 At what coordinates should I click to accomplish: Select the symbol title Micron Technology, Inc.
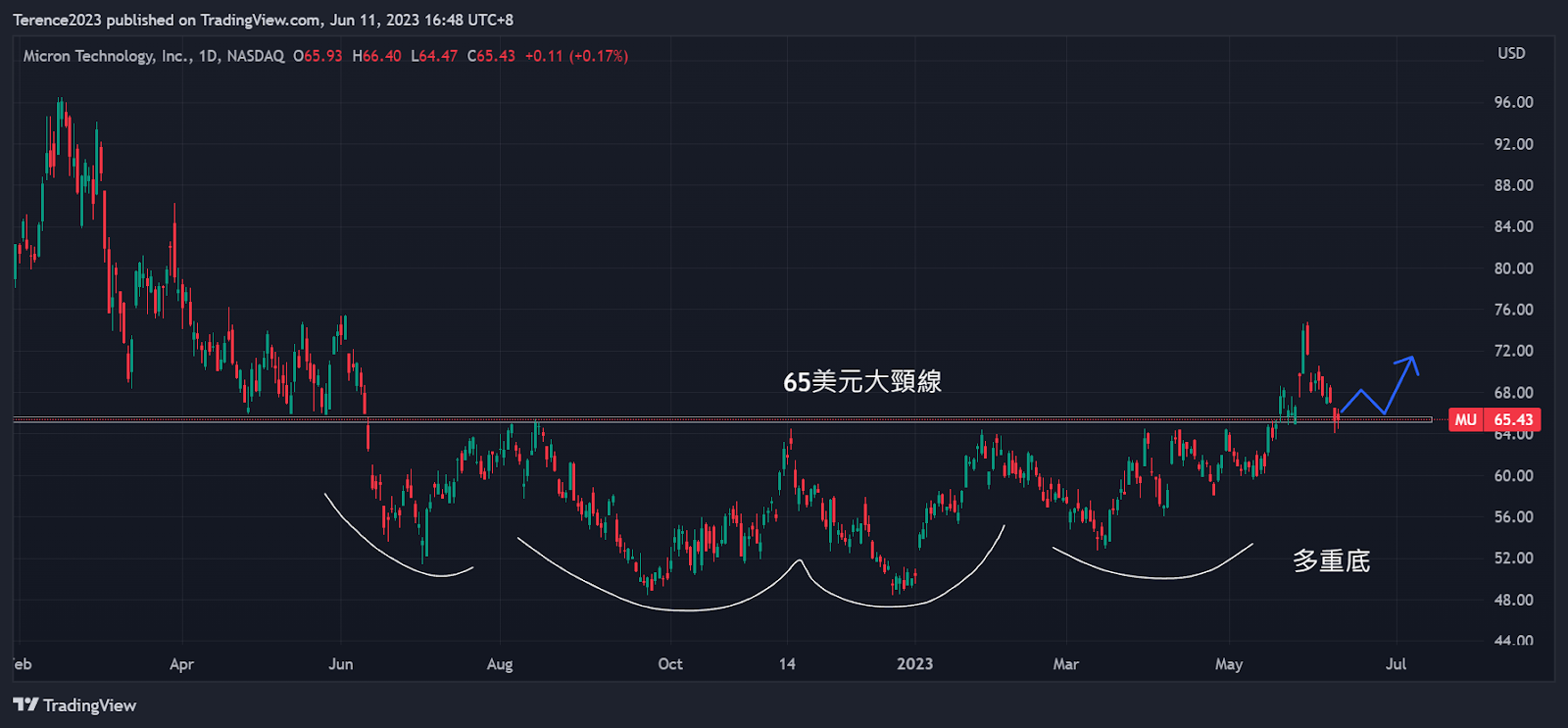108,56
